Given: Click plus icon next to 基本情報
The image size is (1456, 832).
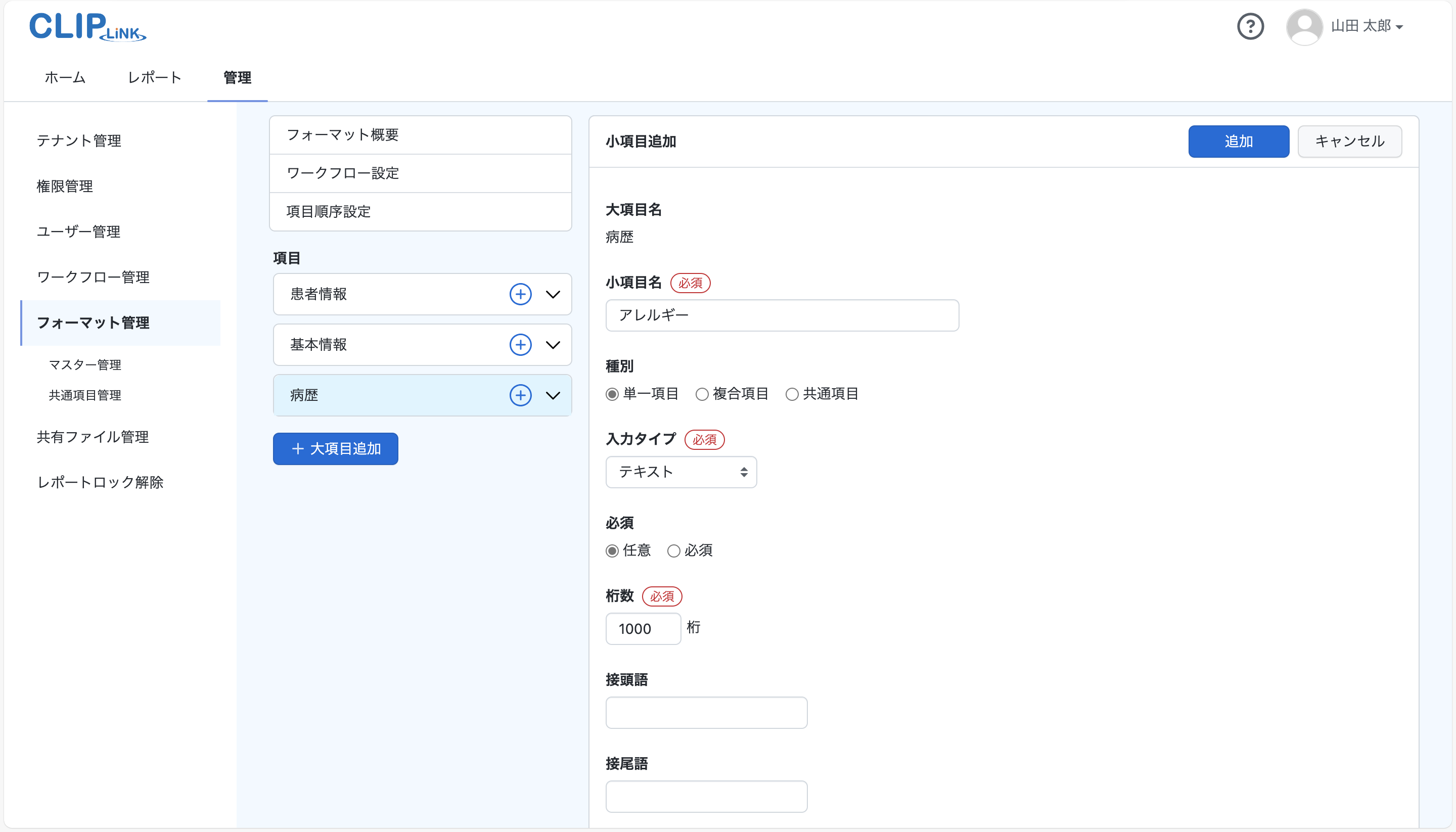Looking at the screenshot, I should click(x=520, y=345).
